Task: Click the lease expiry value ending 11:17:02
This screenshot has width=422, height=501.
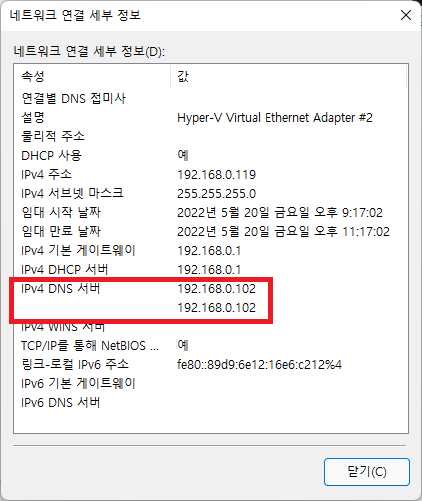Action: click(x=283, y=232)
